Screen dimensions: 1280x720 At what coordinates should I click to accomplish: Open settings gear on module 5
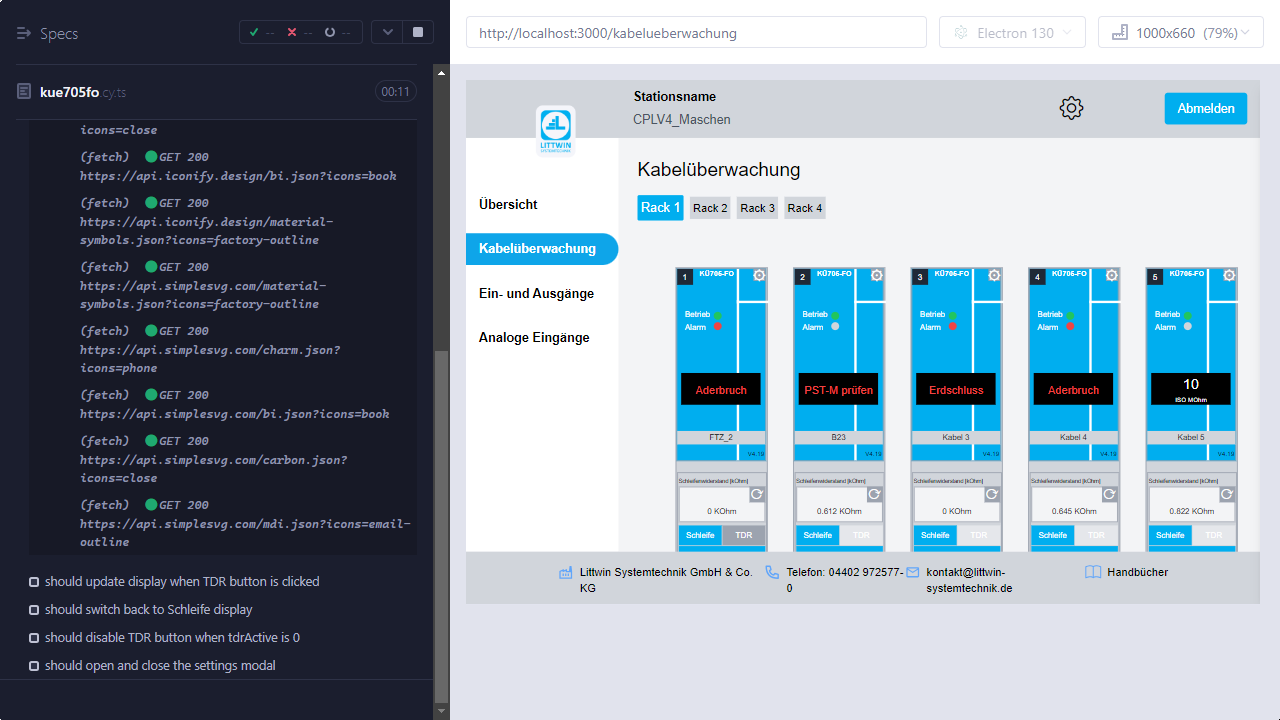point(1229,276)
